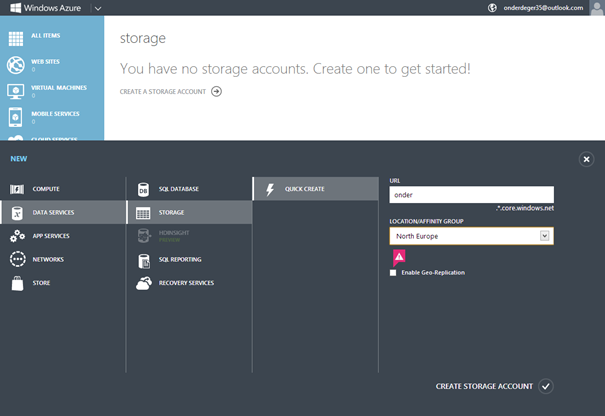Image resolution: width=605 pixels, height=416 pixels.
Task: Click the Networks icon
Action: coord(18,259)
